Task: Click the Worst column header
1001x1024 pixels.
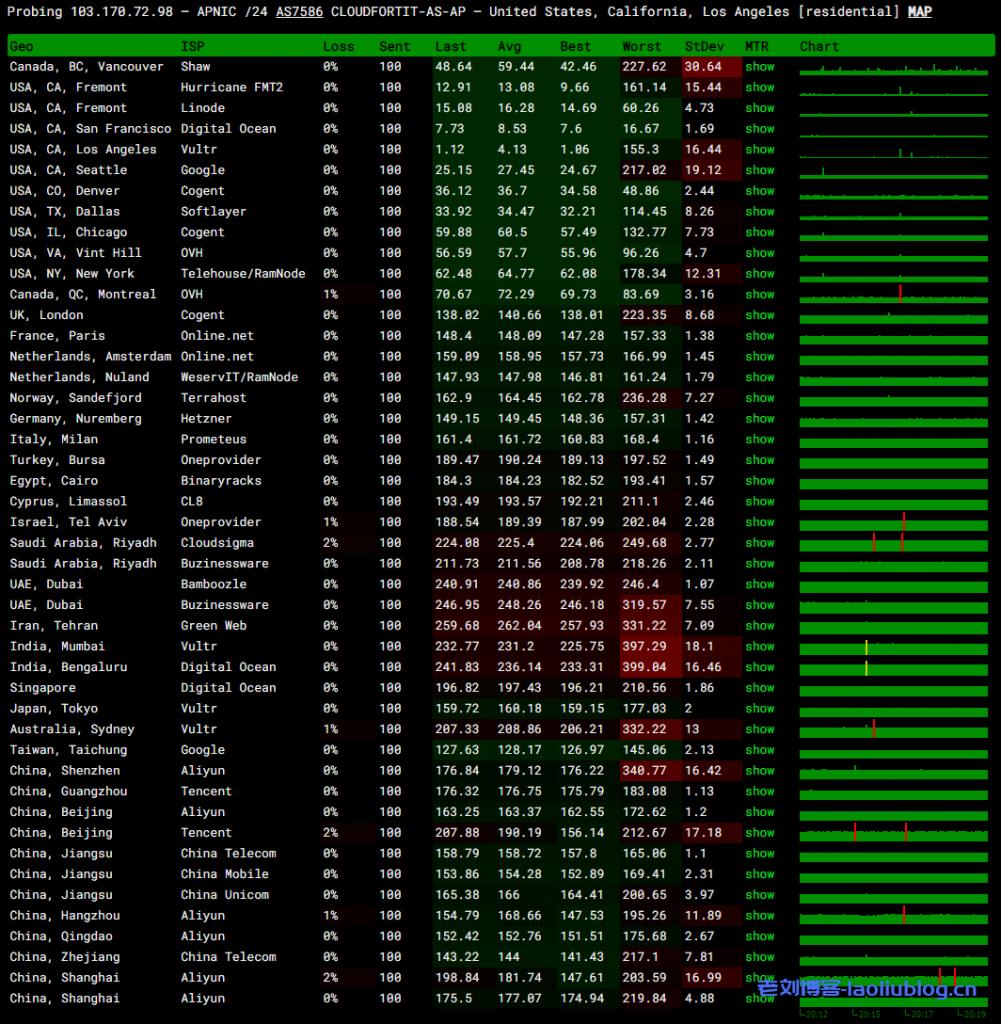Action: pyautogui.click(x=641, y=47)
